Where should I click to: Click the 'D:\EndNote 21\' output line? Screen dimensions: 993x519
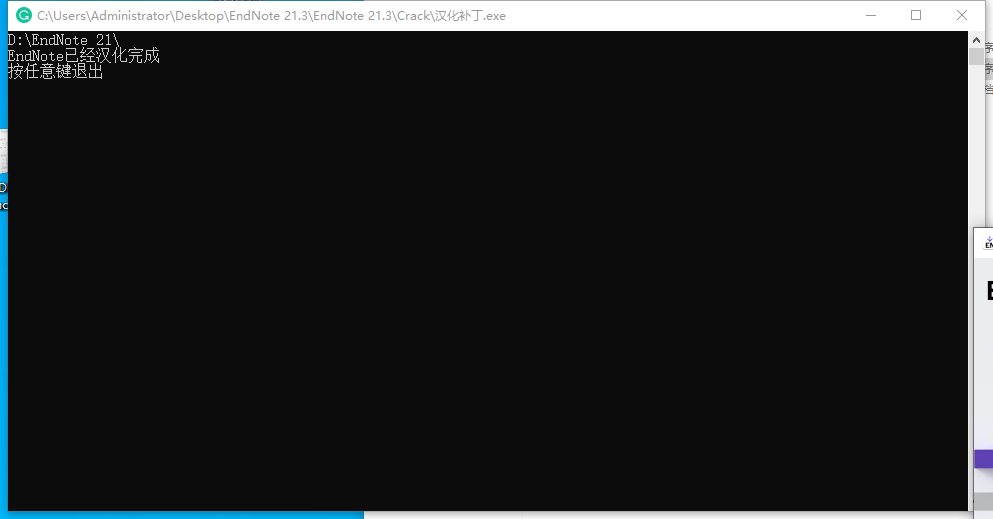pos(63,40)
